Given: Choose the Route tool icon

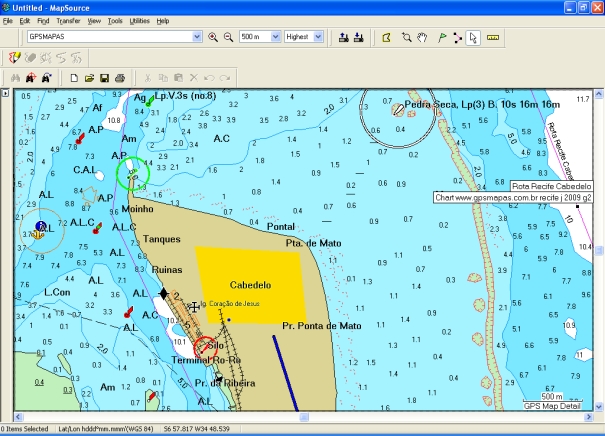Looking at the screenshot, I should pyautogui.click(x=458, y=37).
